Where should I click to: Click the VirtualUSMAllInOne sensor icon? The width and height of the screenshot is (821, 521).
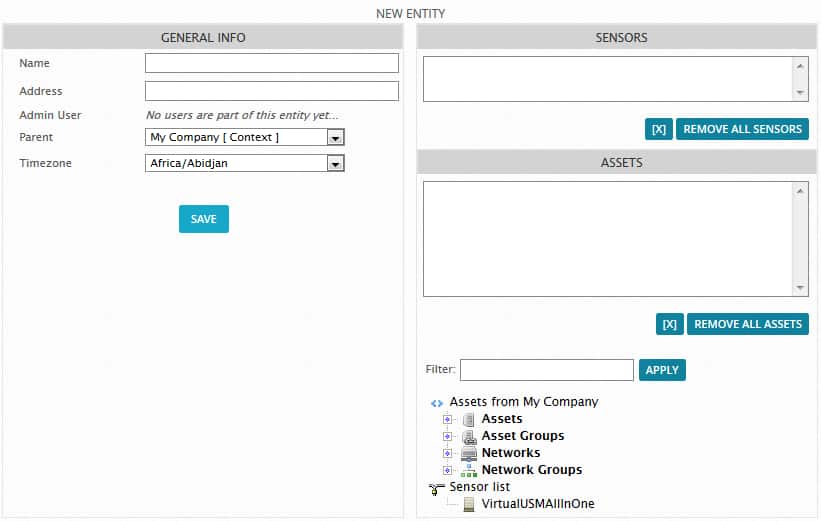click(469, 504)
